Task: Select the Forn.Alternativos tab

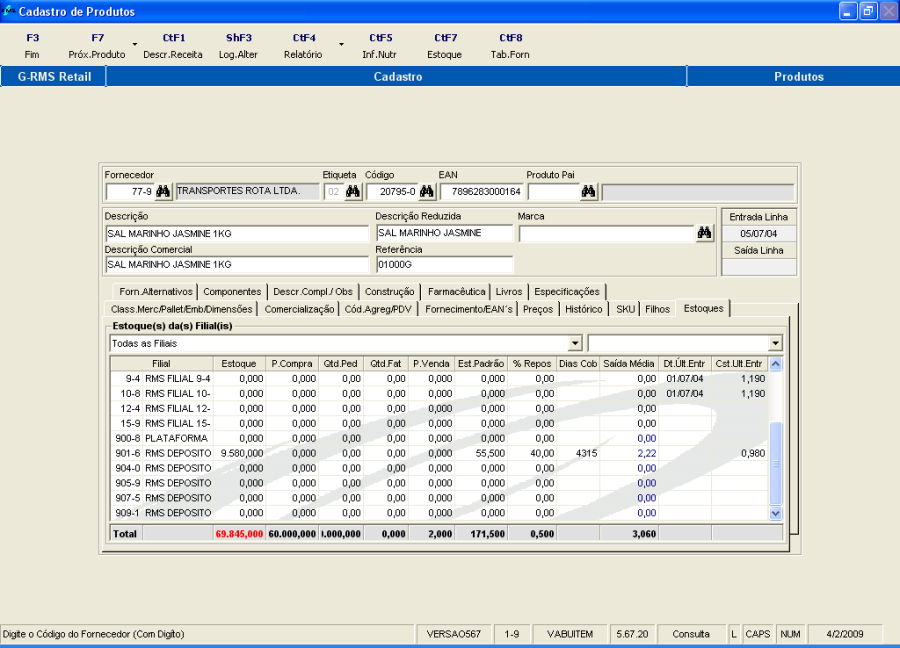Action: [155, 291]
